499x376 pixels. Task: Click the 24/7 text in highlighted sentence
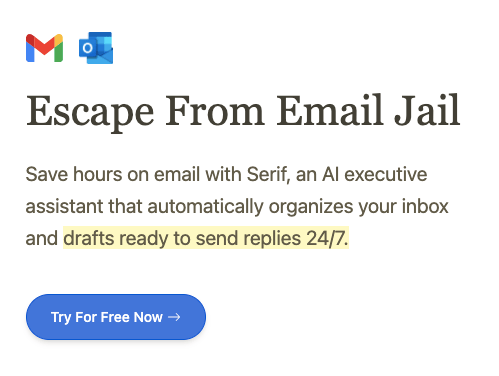point(327,238)
